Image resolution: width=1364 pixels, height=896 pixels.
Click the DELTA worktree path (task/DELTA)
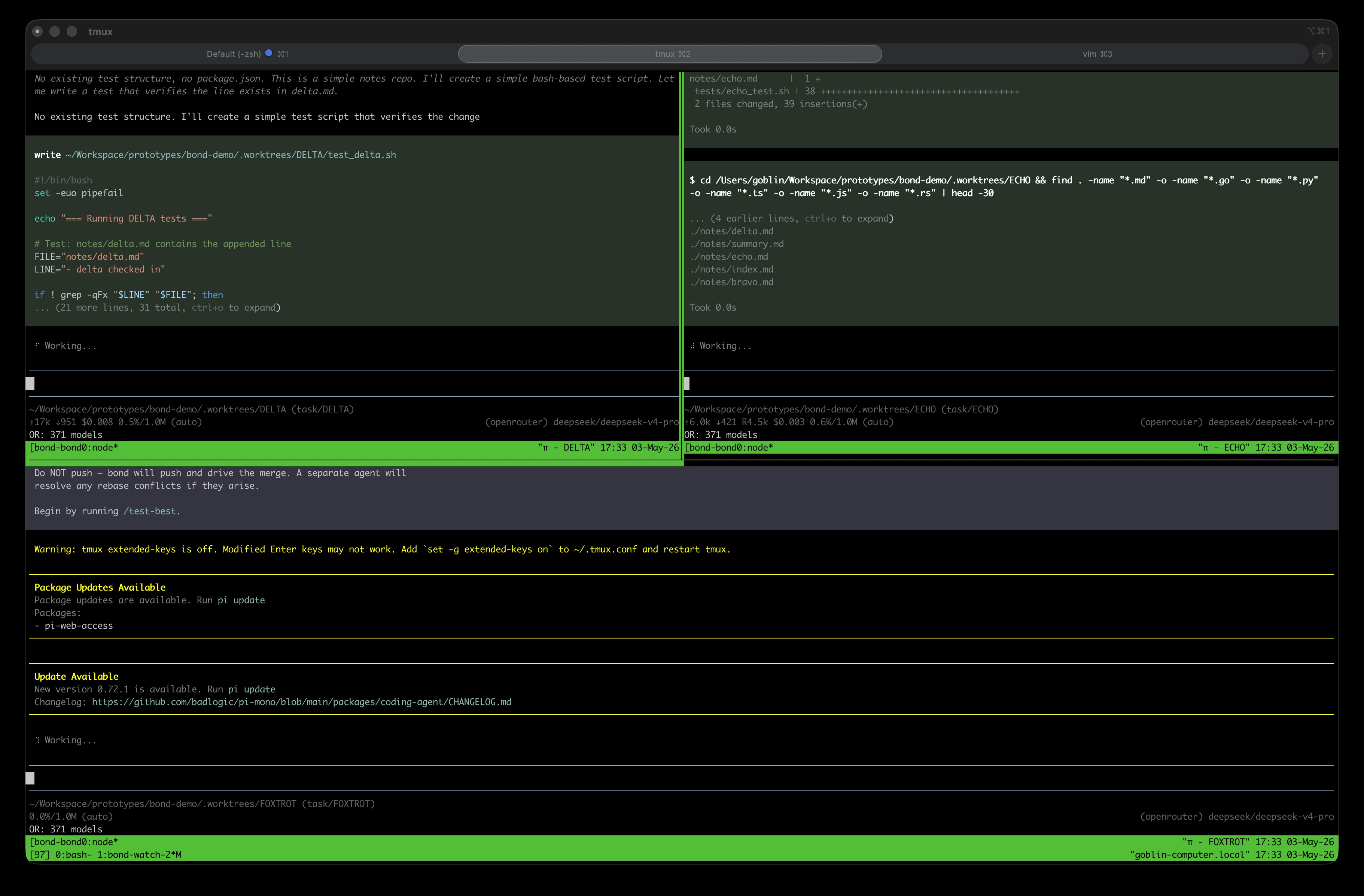191,409
